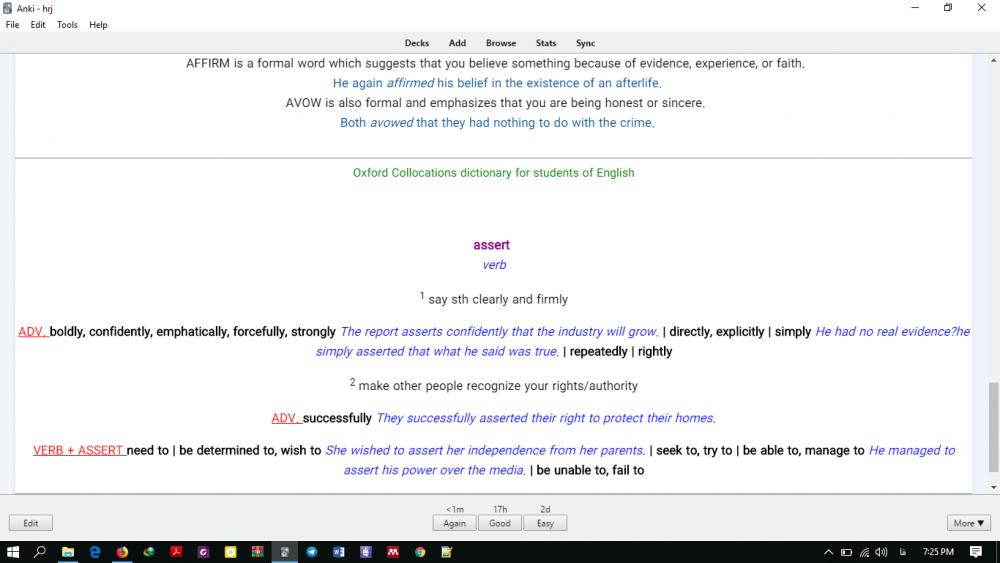Show hidden system tray icons
Image resolution: width=1000 pixels, height=563 pixels.
coord(828,552)
